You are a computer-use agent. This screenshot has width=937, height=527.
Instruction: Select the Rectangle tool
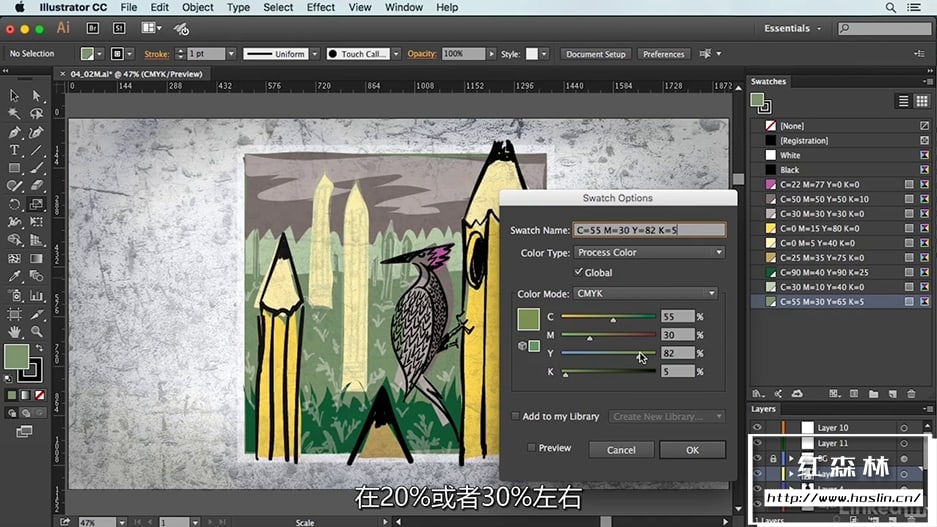14,168
